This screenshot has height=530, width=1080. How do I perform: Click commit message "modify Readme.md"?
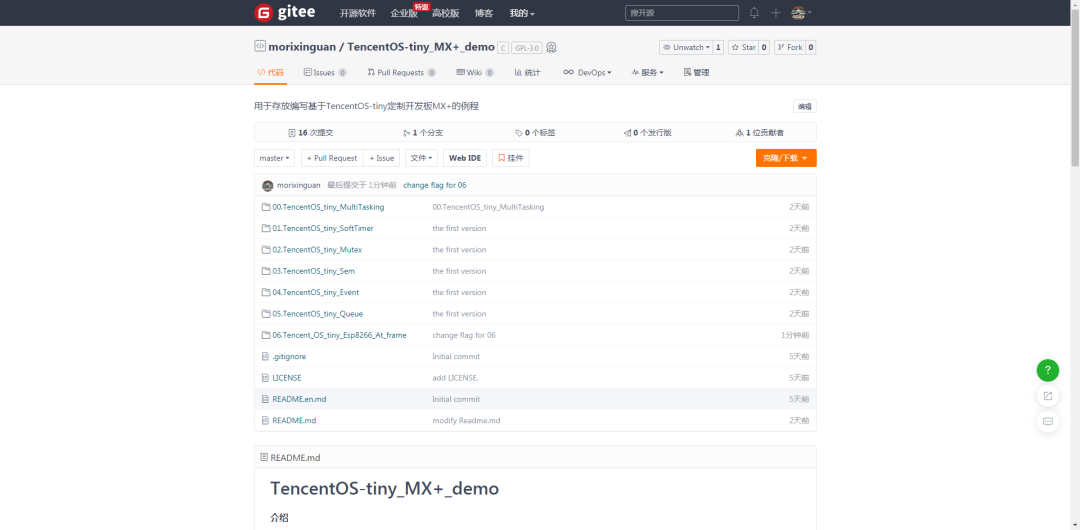[x=466, y=420]
